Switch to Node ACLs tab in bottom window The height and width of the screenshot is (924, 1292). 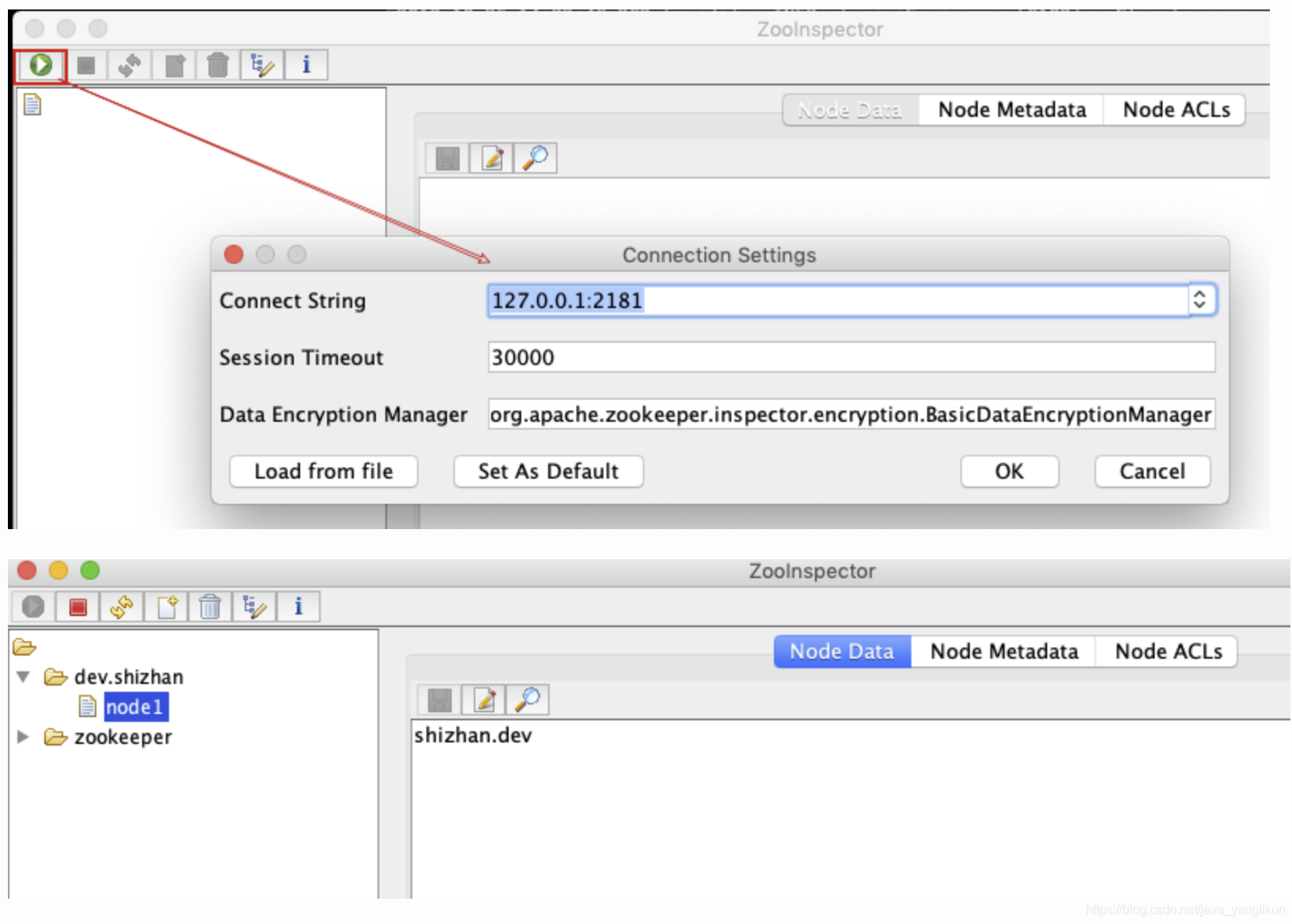pos(1168,652)
